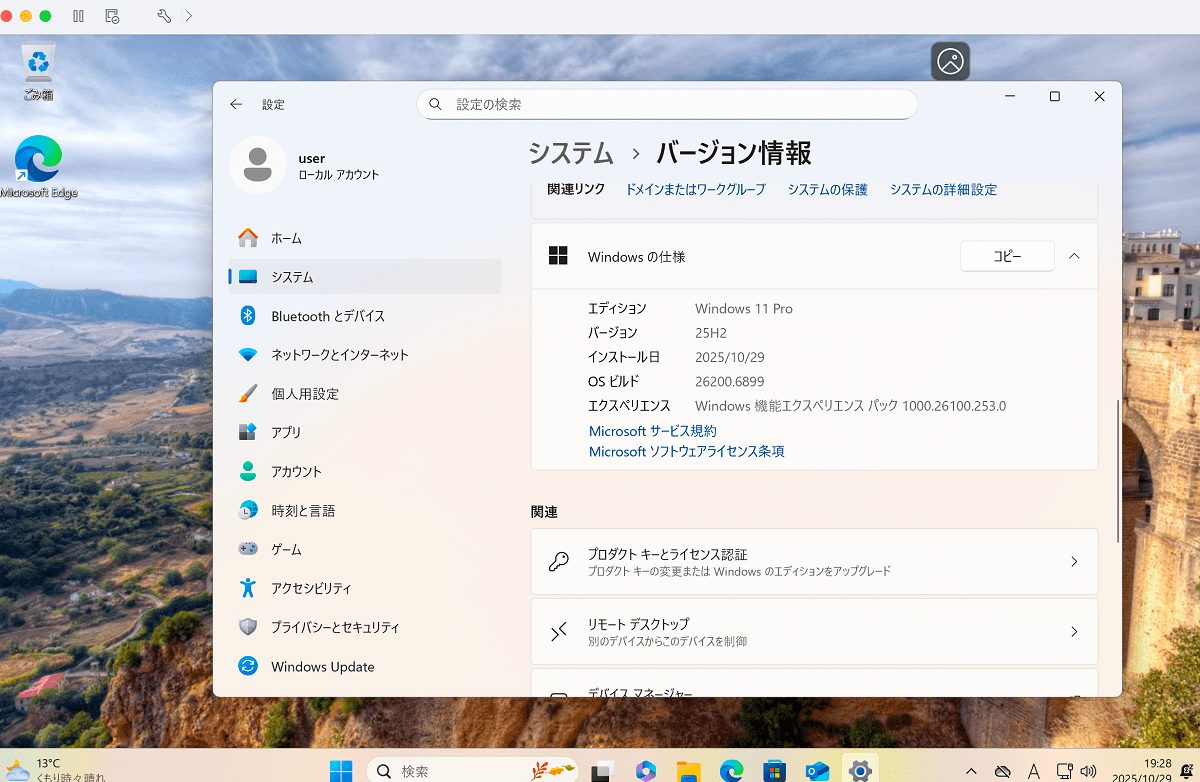This screenshot has width=1200, height=782.
Task: Select System in Settings sidebar
Action: [365, 277]
